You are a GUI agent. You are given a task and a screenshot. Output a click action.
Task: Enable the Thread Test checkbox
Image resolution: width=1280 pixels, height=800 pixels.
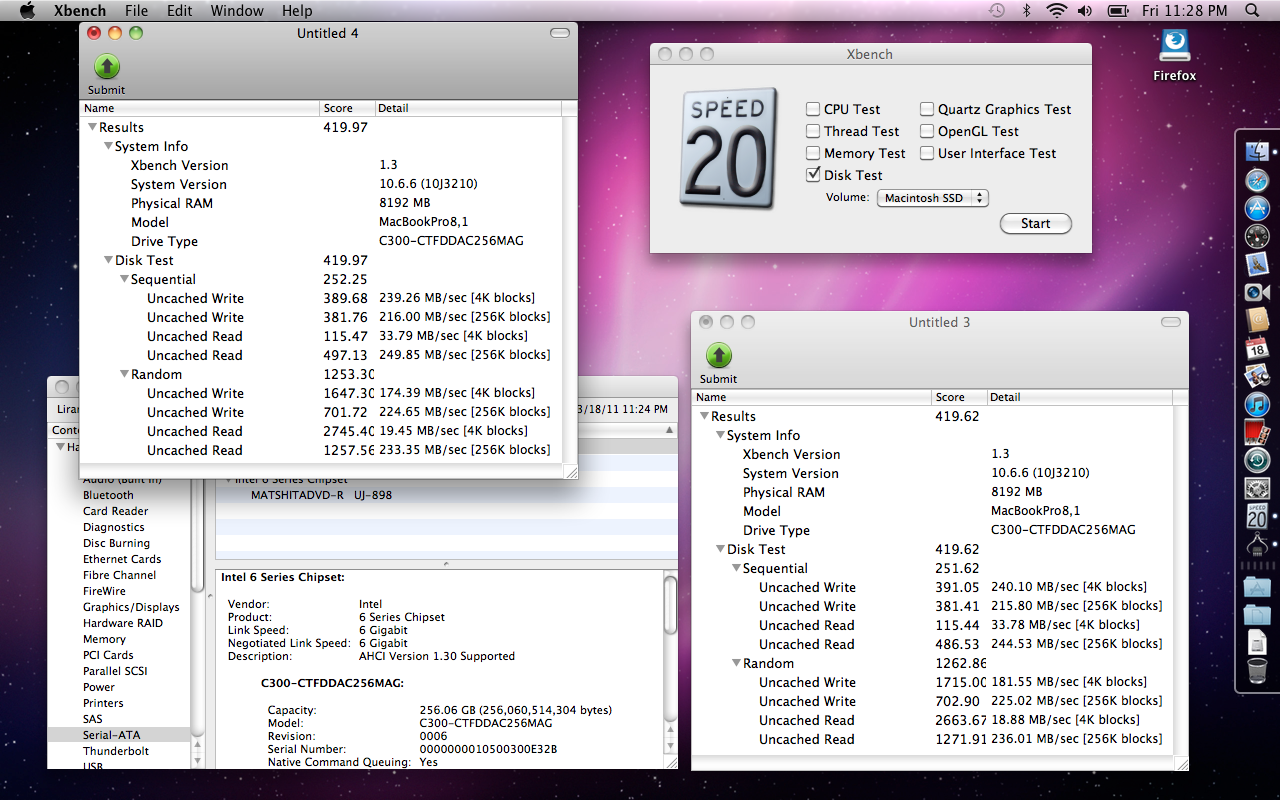813,131
